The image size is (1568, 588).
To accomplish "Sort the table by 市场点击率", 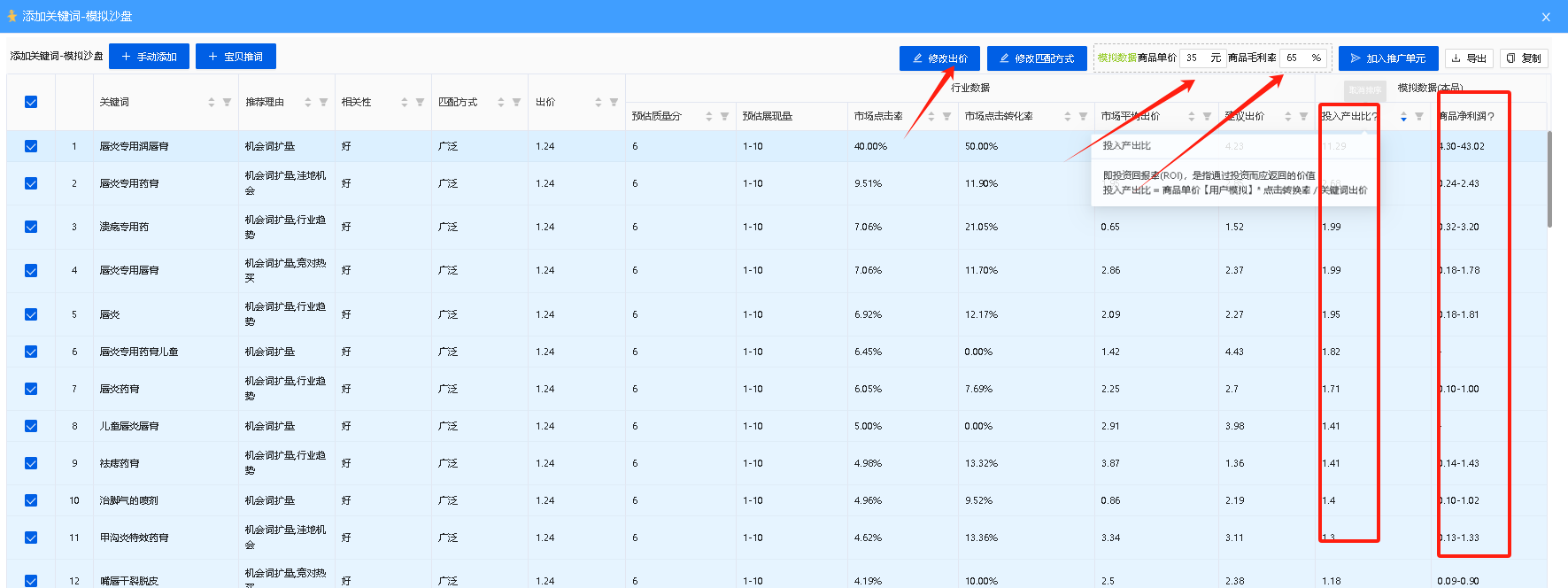I will (x=931, y=117).
